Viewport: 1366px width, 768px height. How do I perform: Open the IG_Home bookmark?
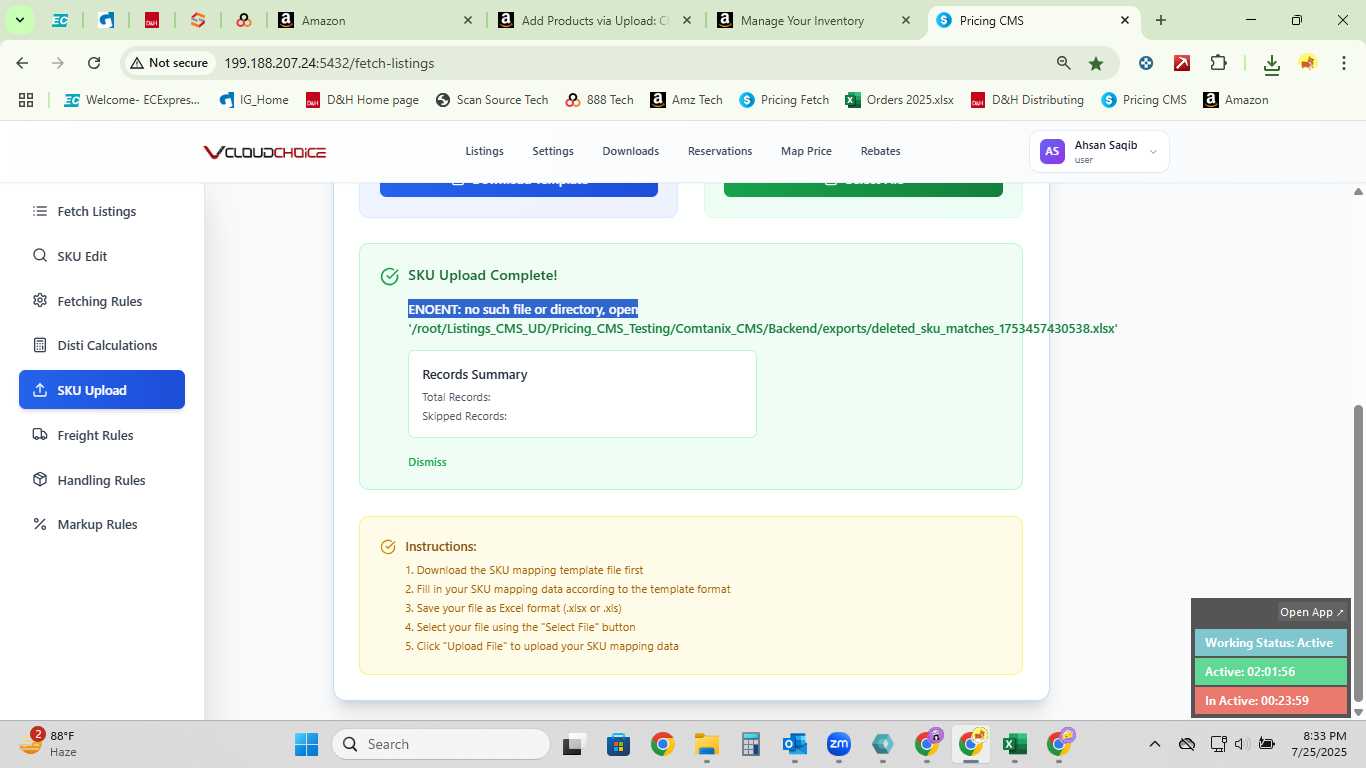click(x=254, y=100)
